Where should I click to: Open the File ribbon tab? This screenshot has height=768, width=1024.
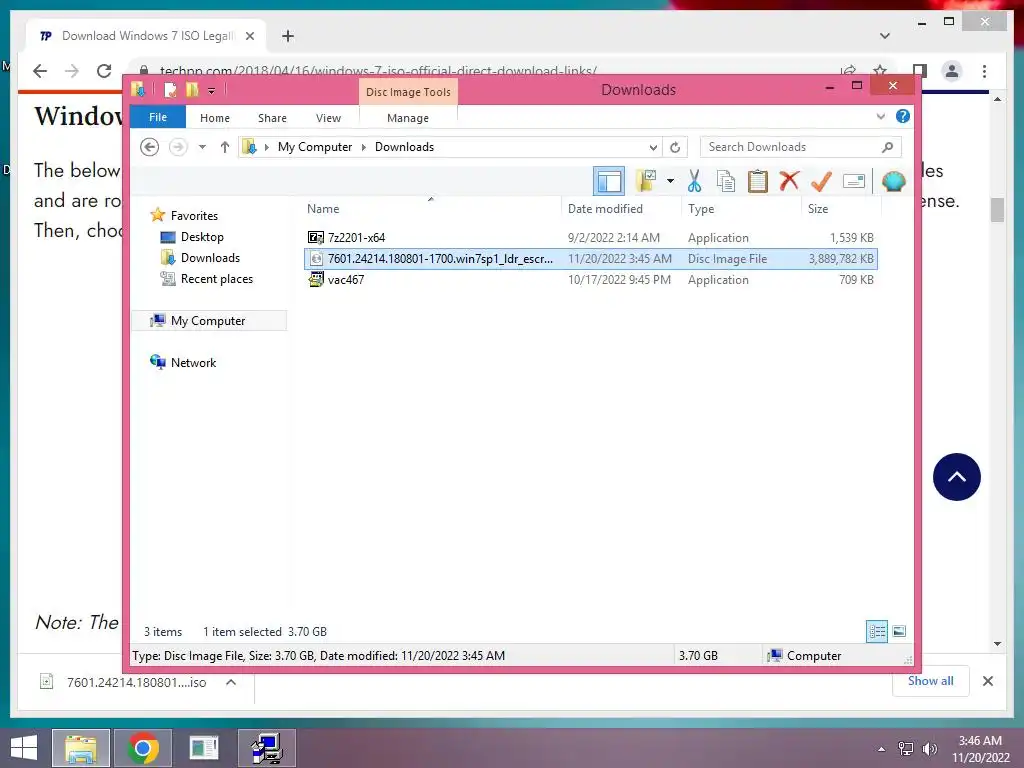157,117
